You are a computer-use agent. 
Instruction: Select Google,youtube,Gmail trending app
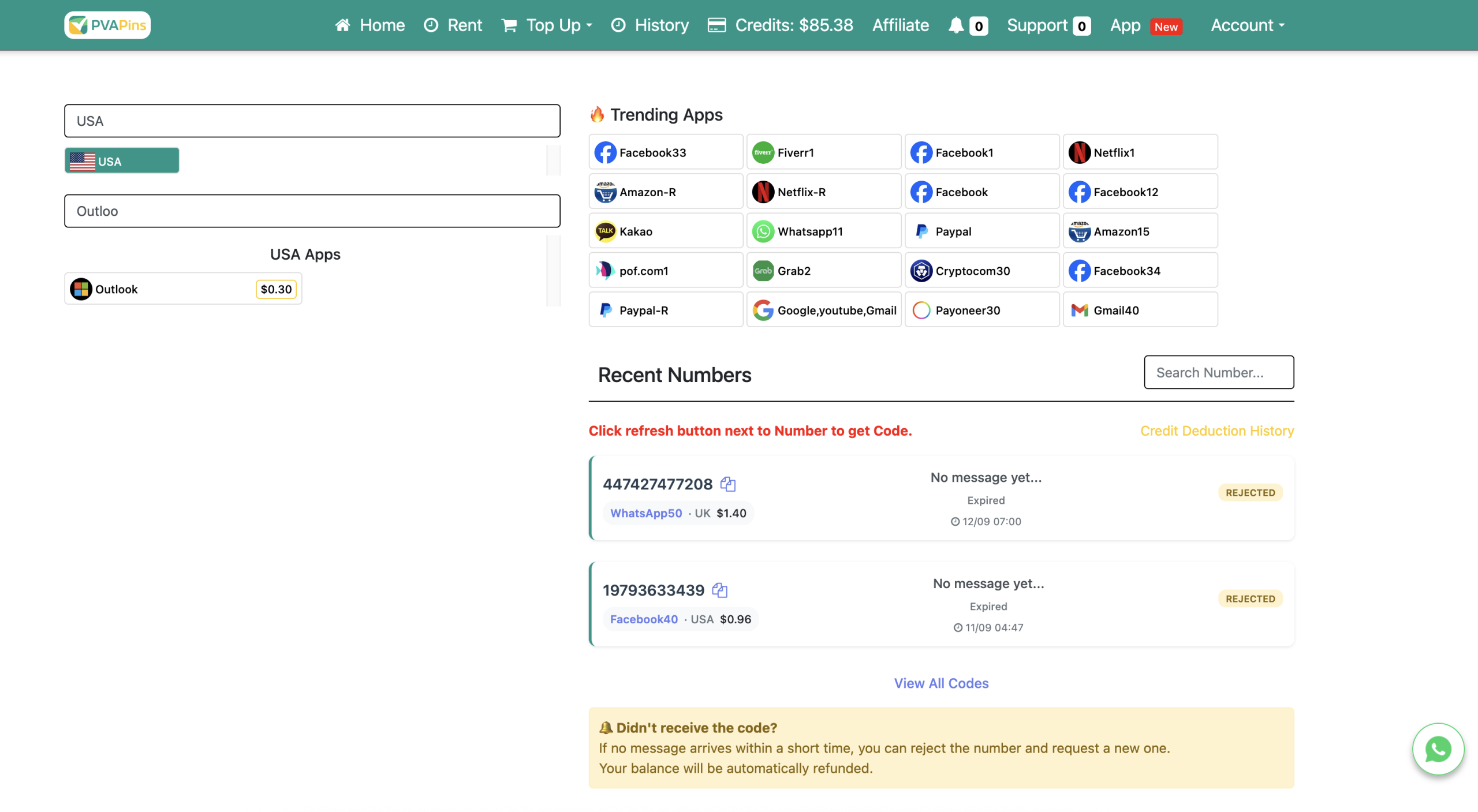pos(824,309)
